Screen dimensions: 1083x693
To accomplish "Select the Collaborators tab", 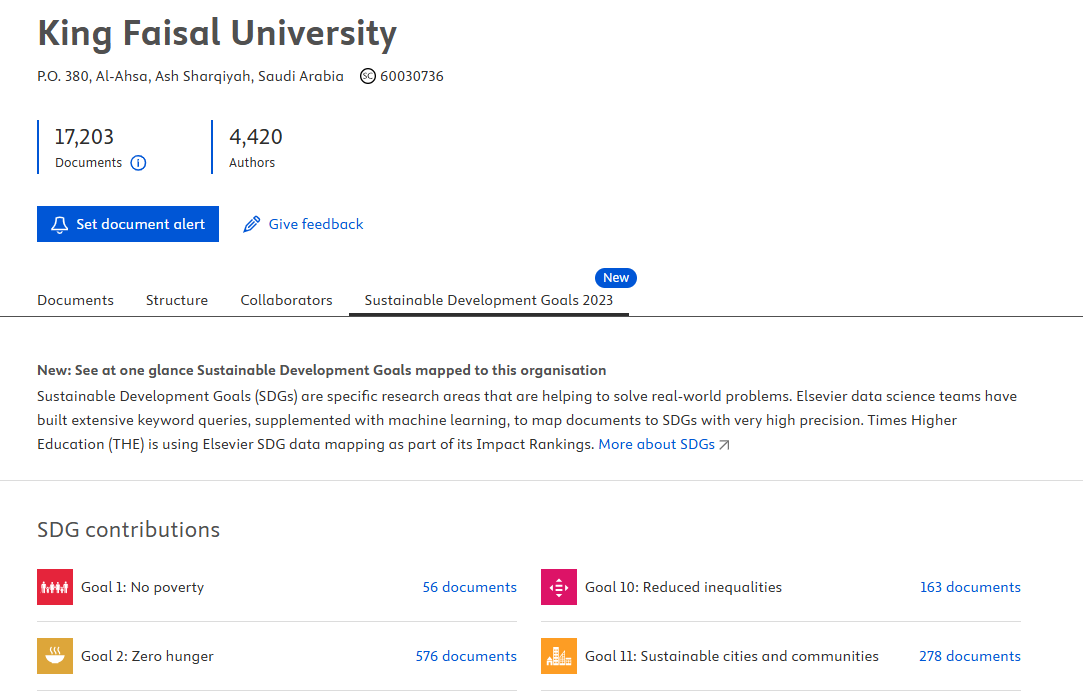I will coord(286,300).
